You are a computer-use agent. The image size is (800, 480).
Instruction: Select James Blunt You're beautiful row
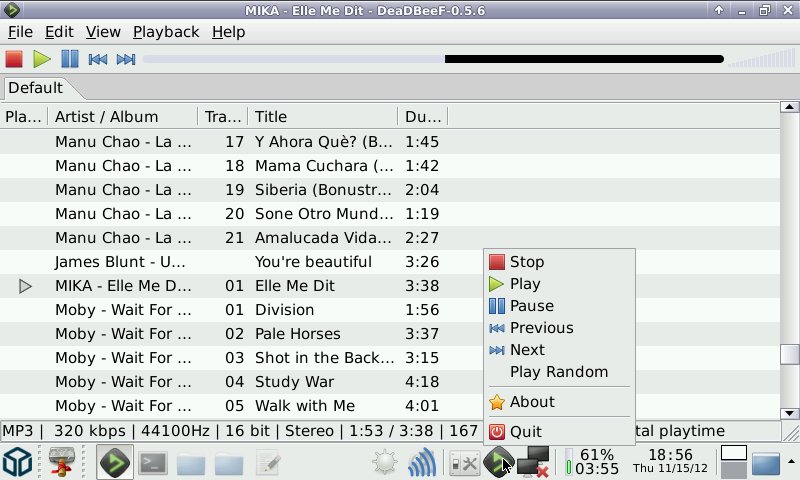390,262
